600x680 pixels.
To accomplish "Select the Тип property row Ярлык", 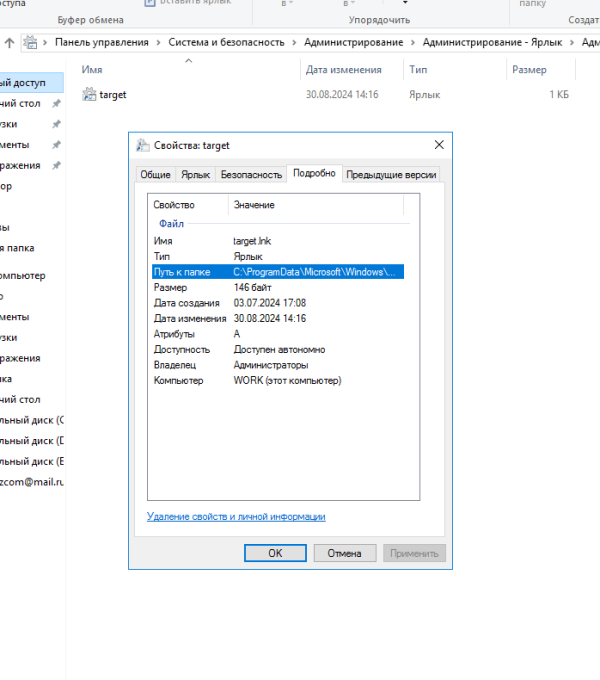I will [x=278, y=256].
